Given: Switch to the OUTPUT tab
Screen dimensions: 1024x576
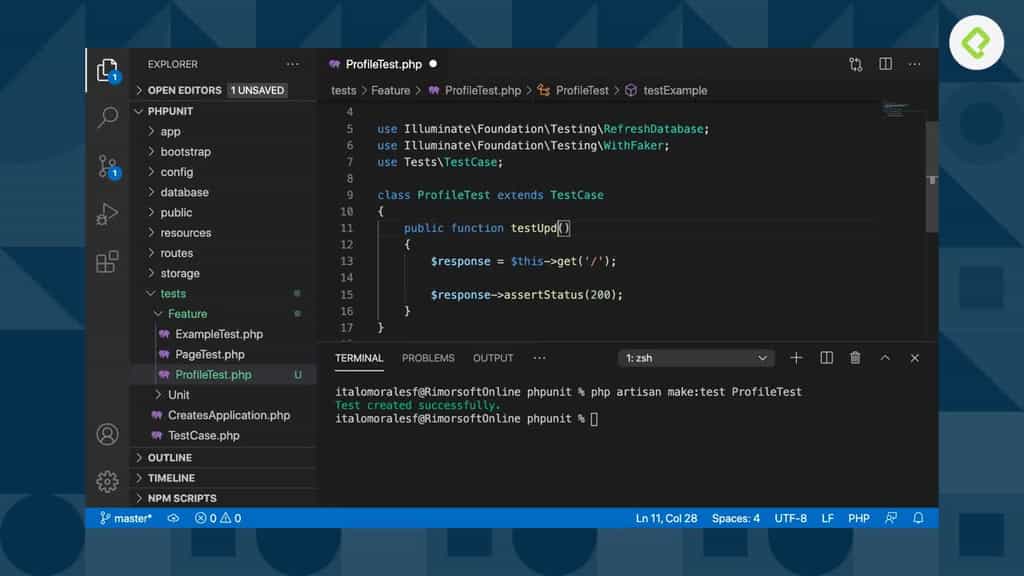Looking at the screenshot, I should coord(492,357).
